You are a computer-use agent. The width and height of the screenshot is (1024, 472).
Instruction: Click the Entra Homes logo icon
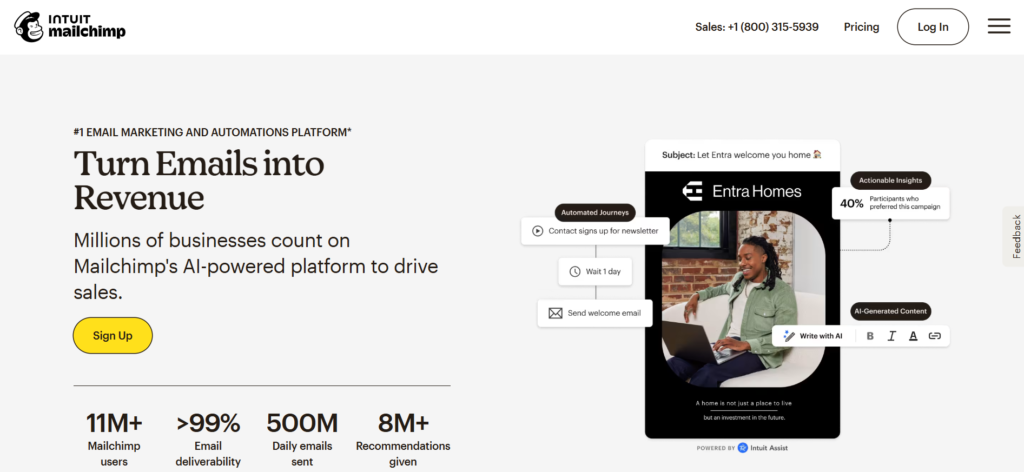pos(692,190)
